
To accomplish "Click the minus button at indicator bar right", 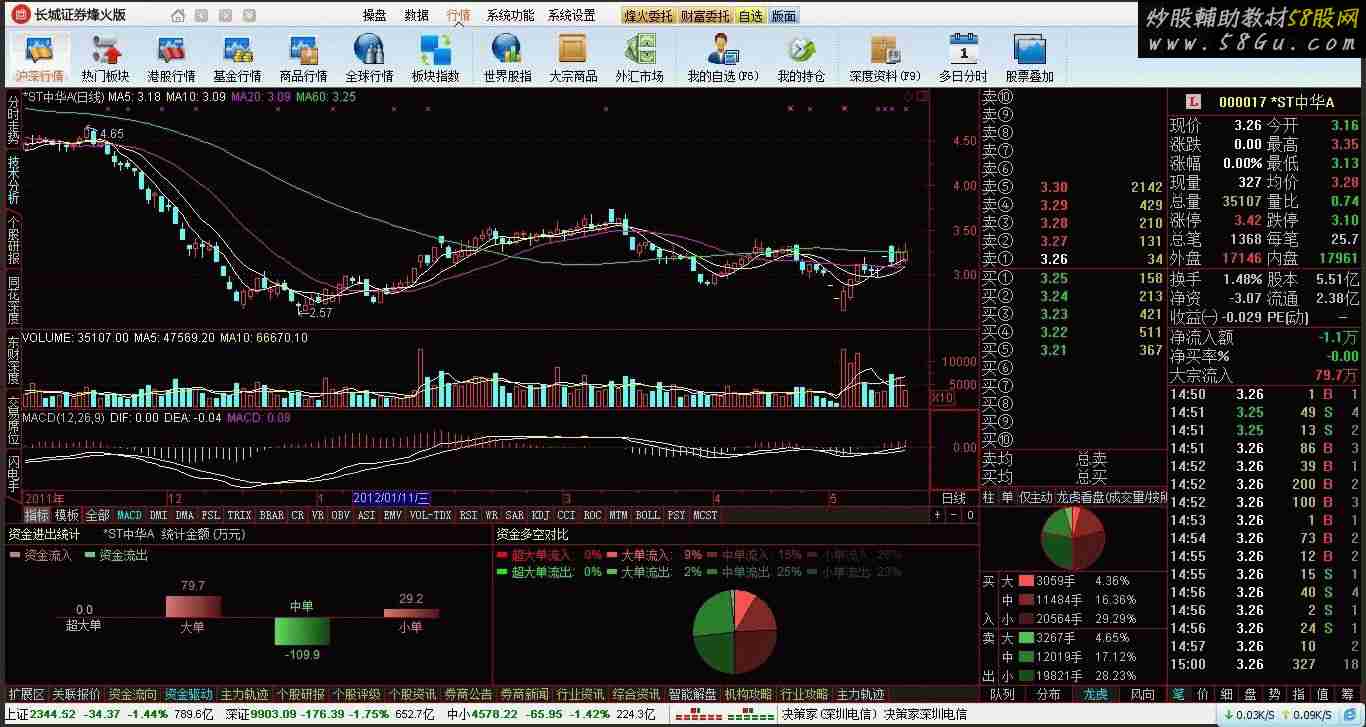I will click(953, 515).
